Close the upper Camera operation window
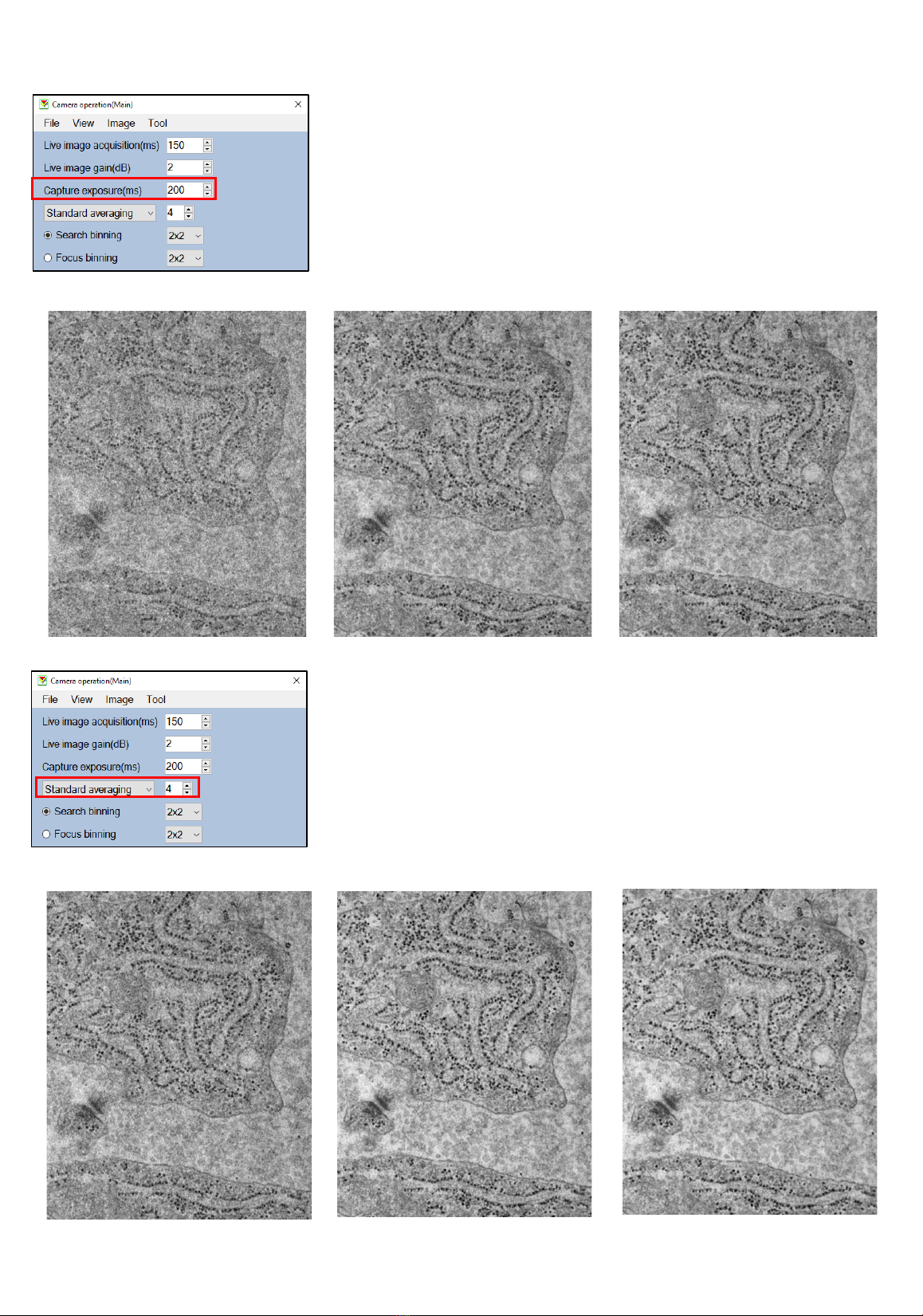The width and height of the screenshot is (923, 1316). pos(298,104)
